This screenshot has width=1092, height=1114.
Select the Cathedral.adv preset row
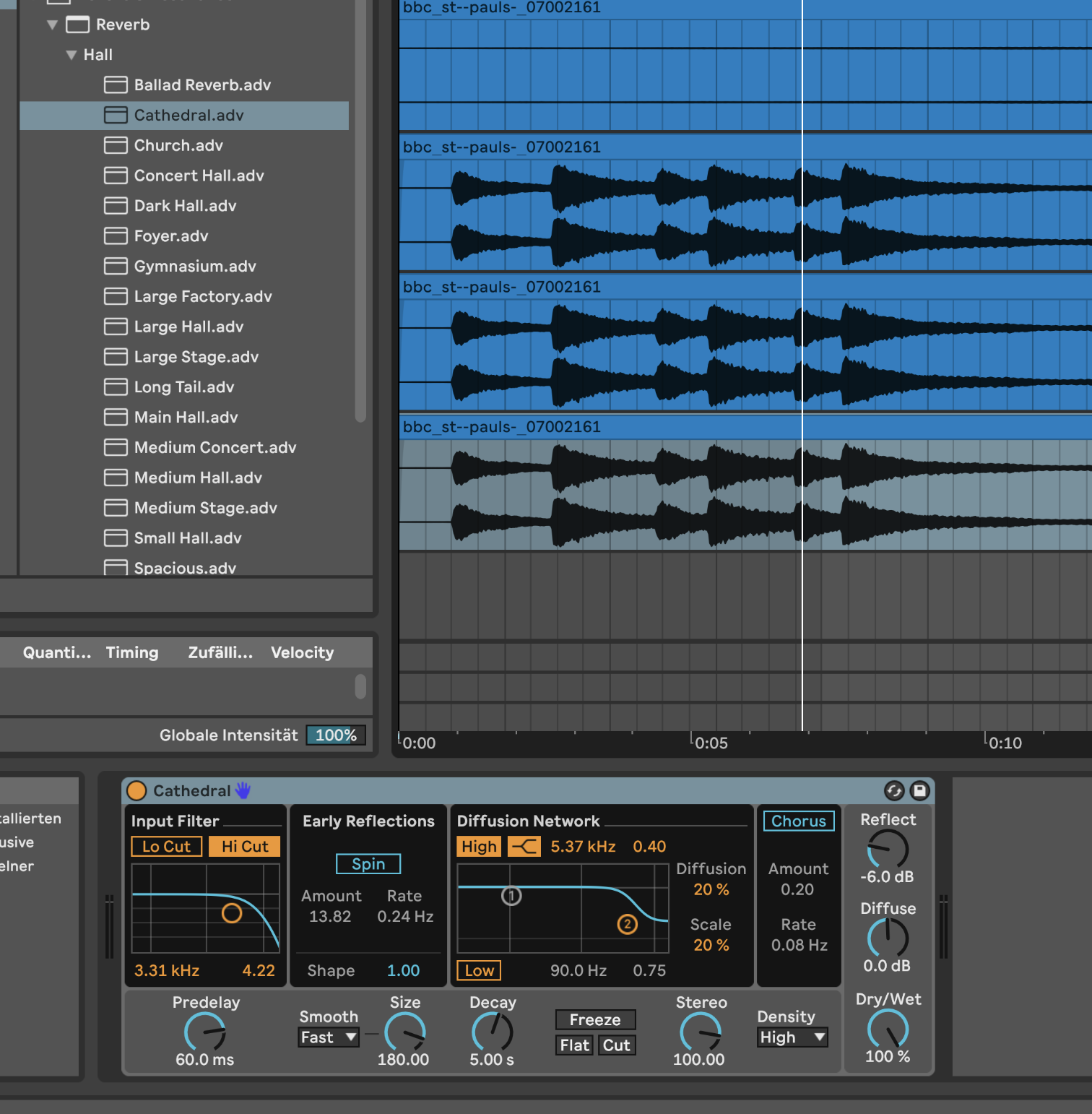coord(184,116)
